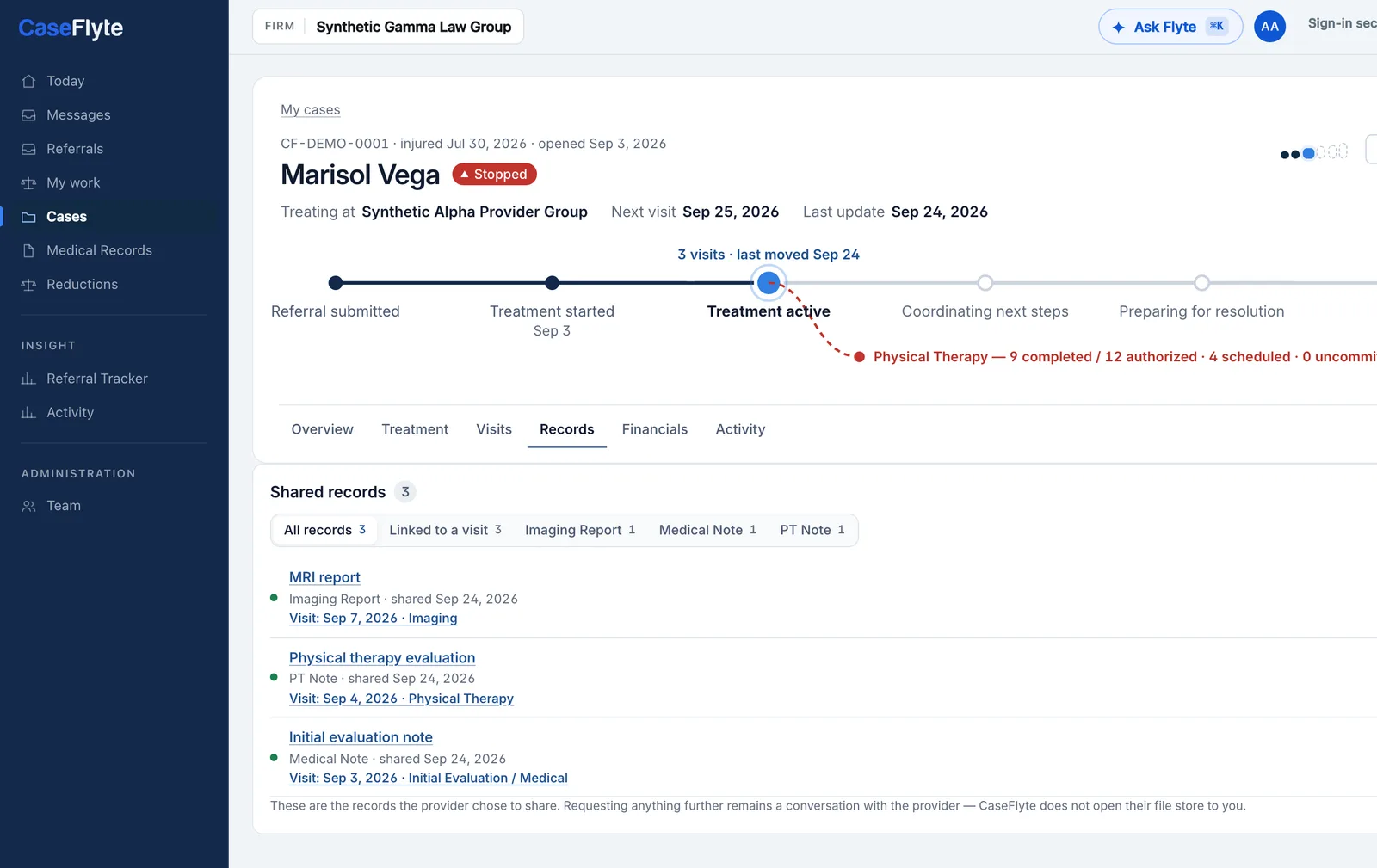
Task: Click the Activity chart icon in sidebar
Action: tap(28, 413)
